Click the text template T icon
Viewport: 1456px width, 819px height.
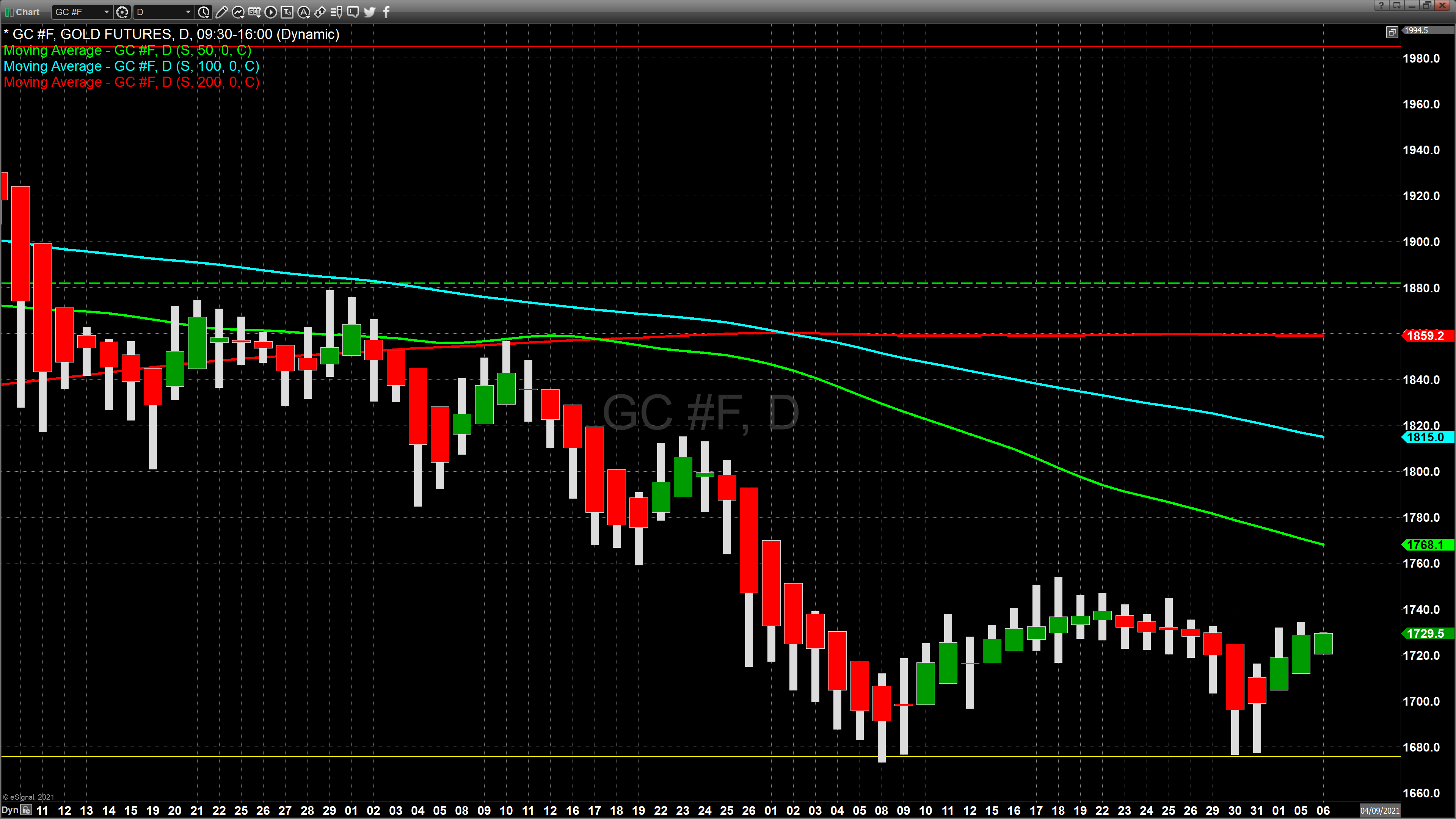click(x=287, y=12)
